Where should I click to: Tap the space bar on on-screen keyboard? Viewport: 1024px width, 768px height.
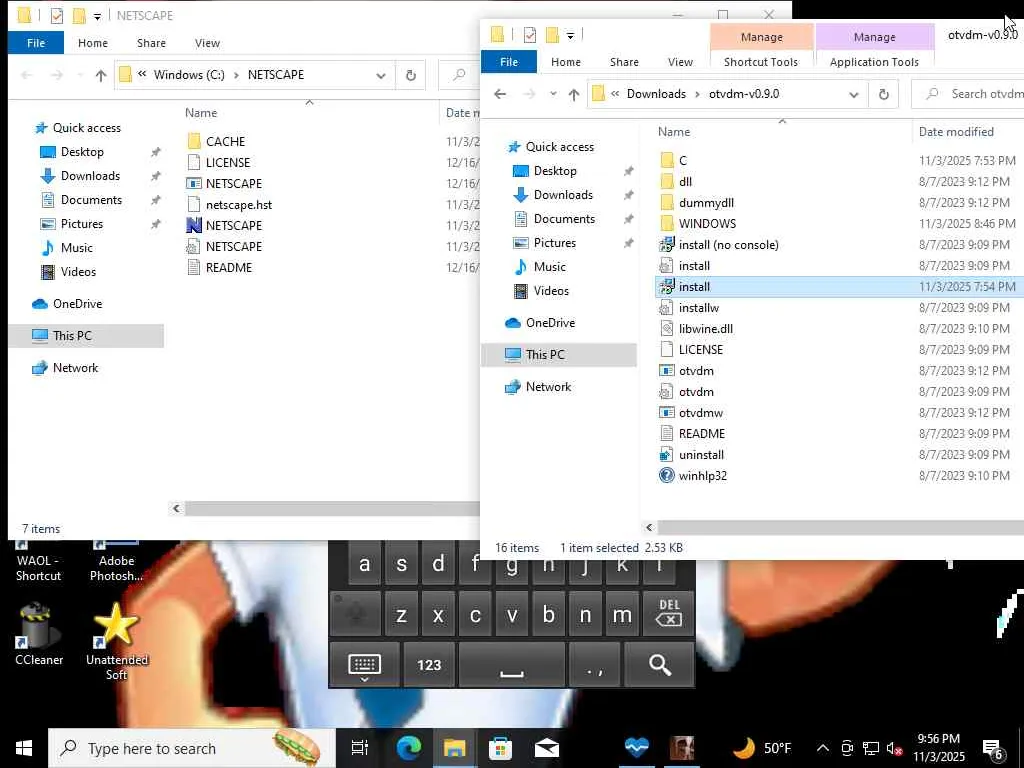[511, 665]
